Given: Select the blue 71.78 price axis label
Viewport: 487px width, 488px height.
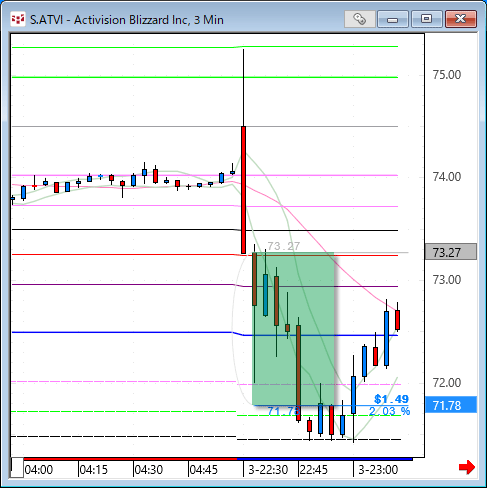Looking at the screenshot, I should (451, 405).
